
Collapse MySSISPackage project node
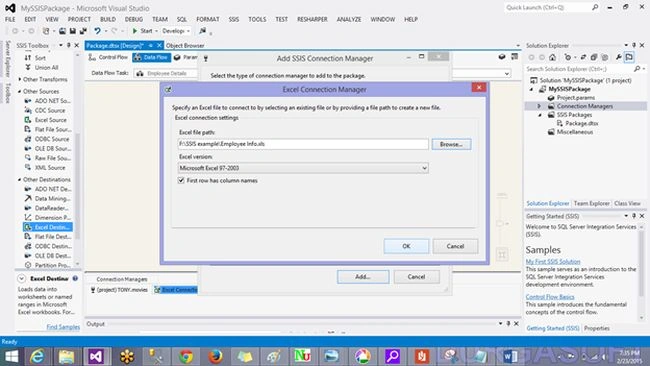pyautogui.click(x=531, y=89)
